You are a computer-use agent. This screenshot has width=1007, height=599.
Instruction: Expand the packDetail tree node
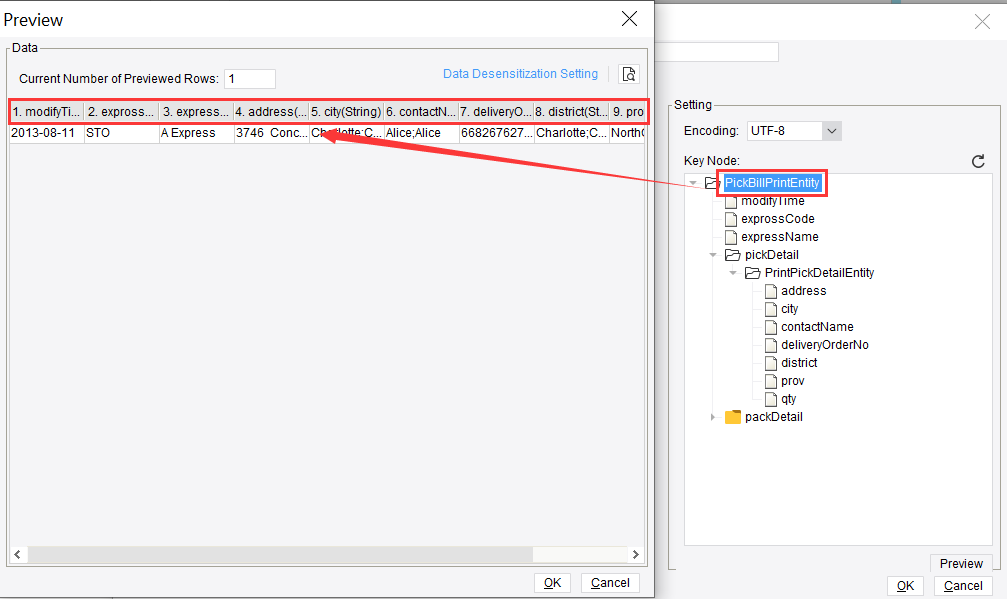(713, 417)
